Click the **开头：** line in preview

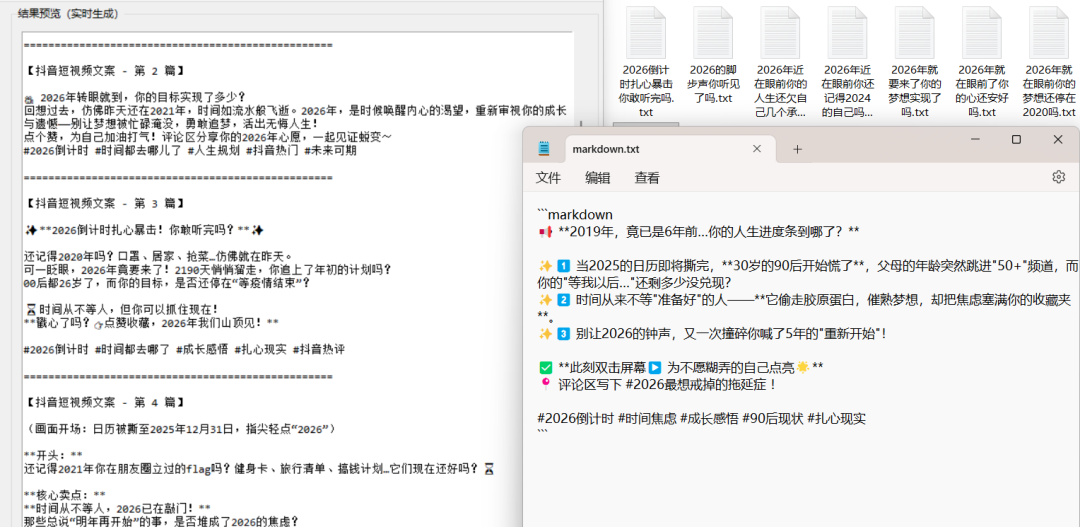pyautogui.click(x=53, y=455)
